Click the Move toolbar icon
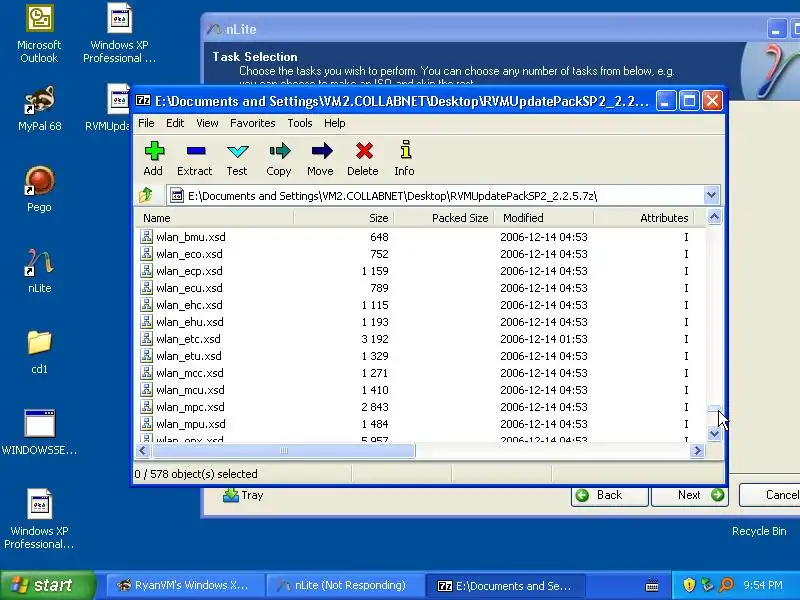The image size is (800, 600). pos(321,151)
